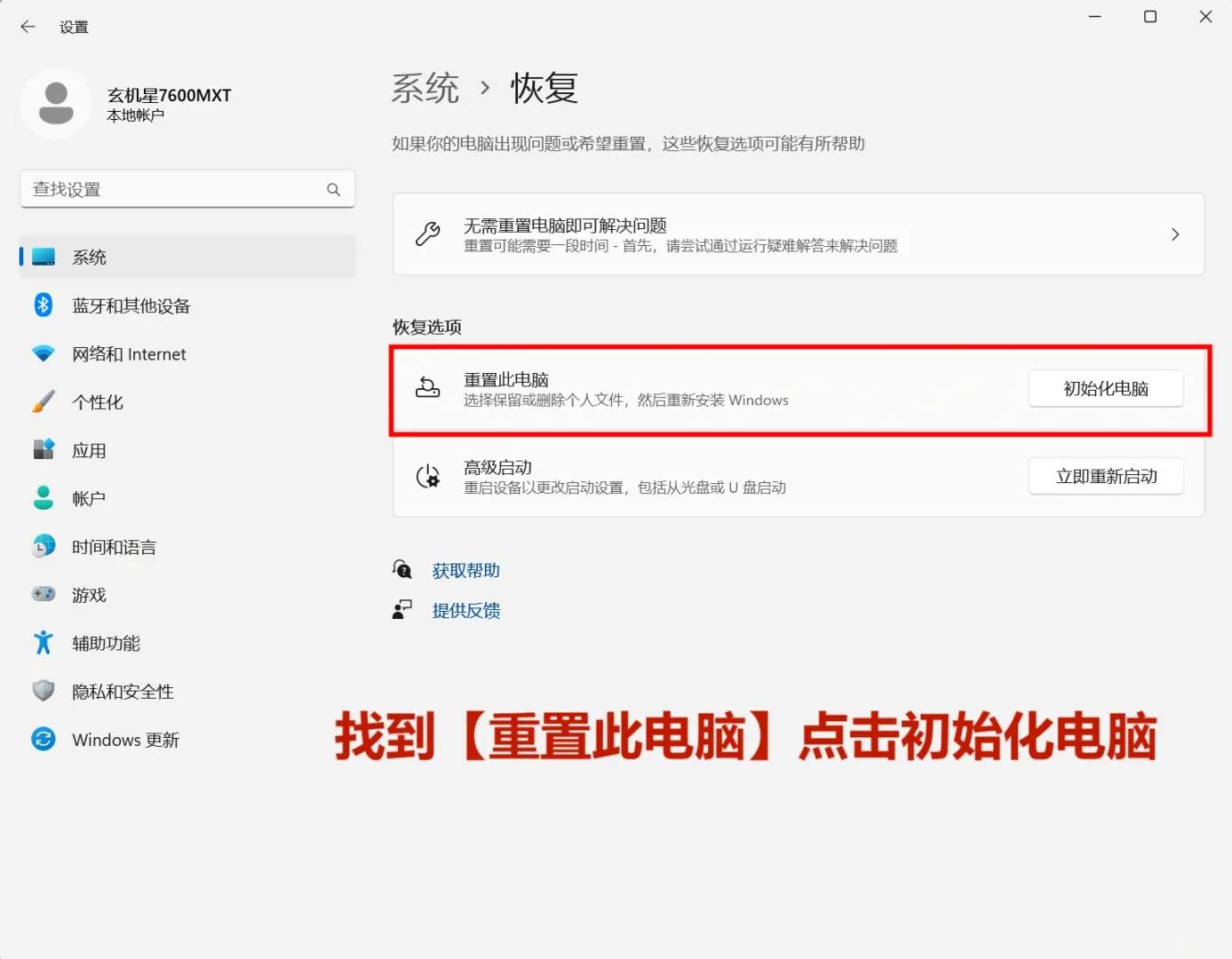The height and width of the screenshot is (959, 1232).
Task: Click the 个性化 paintbrush icon
Action: (44, 401)
